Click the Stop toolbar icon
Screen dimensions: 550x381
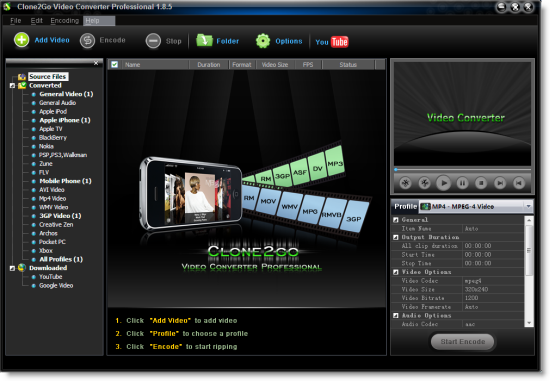click(153, 41)
